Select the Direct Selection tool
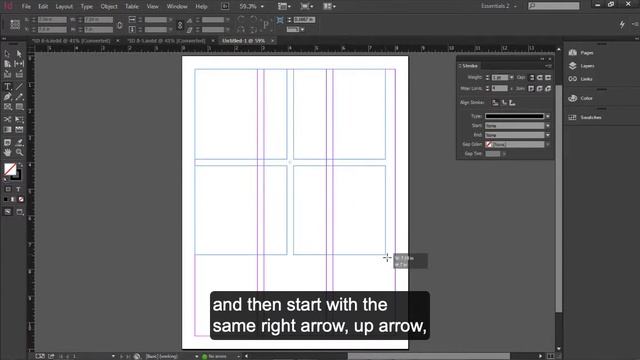 [19, 53]
